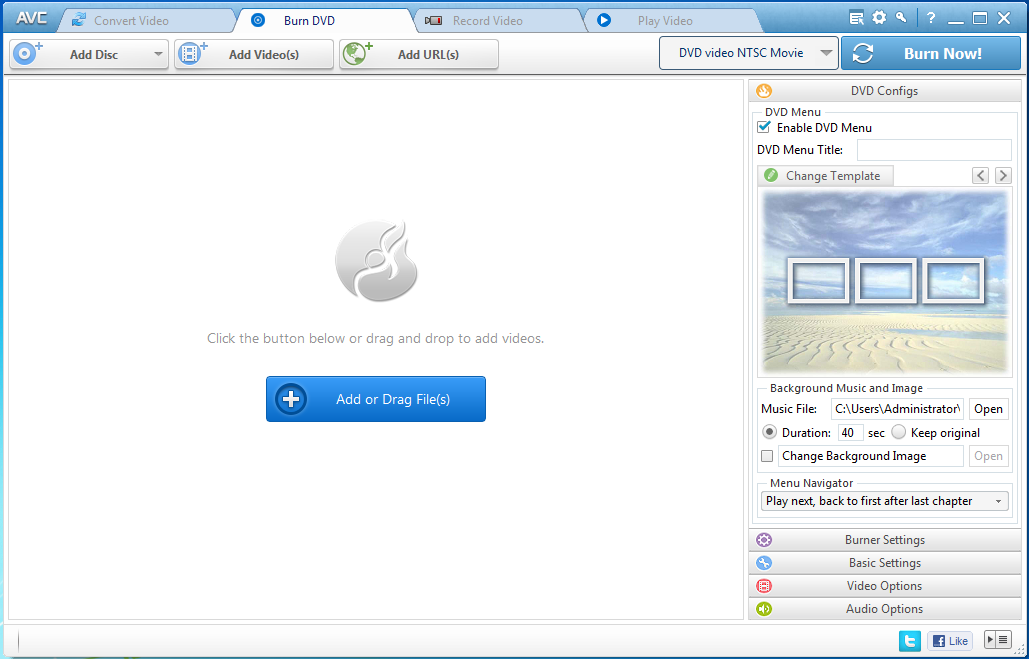Image resolution: width=1029 pixels, height=659 pixels.
Task: Expand Burner Settings section
Action: [x=885, y=540]
